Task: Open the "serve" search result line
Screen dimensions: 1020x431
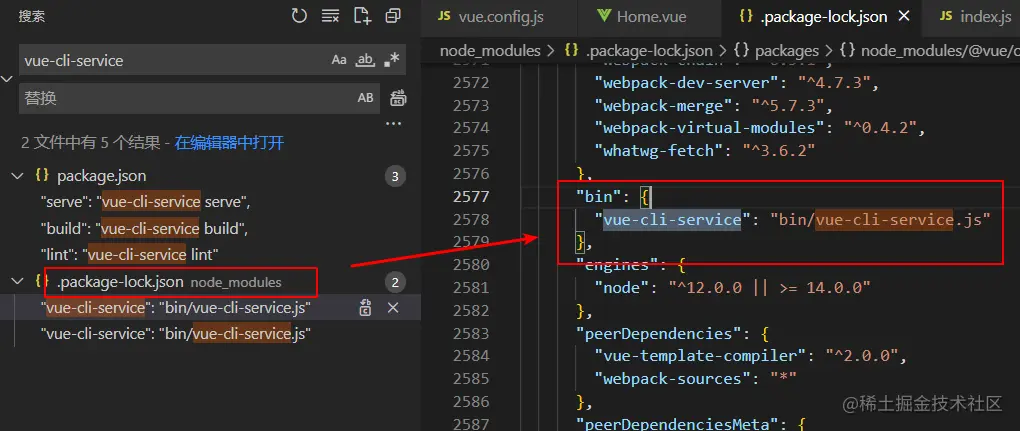Action: [x=145, y=202]
